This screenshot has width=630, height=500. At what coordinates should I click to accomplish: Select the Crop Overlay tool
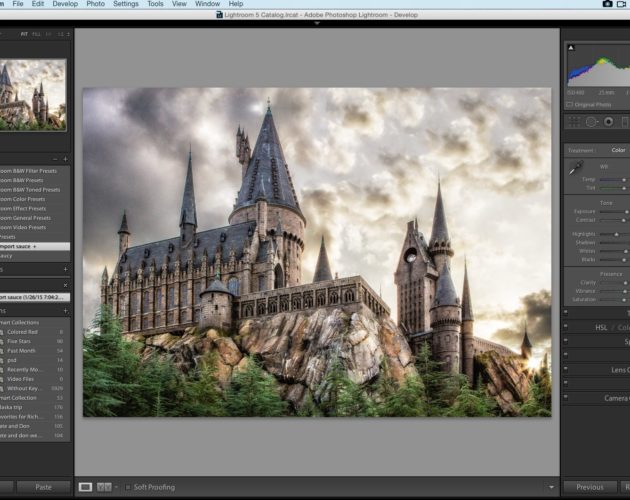574,122
